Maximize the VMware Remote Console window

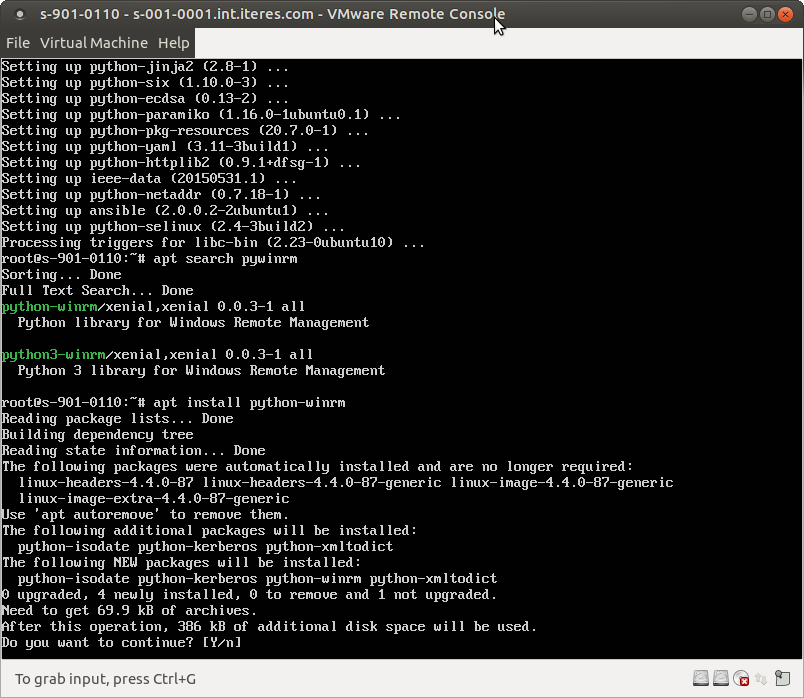(x=767, y=14)
